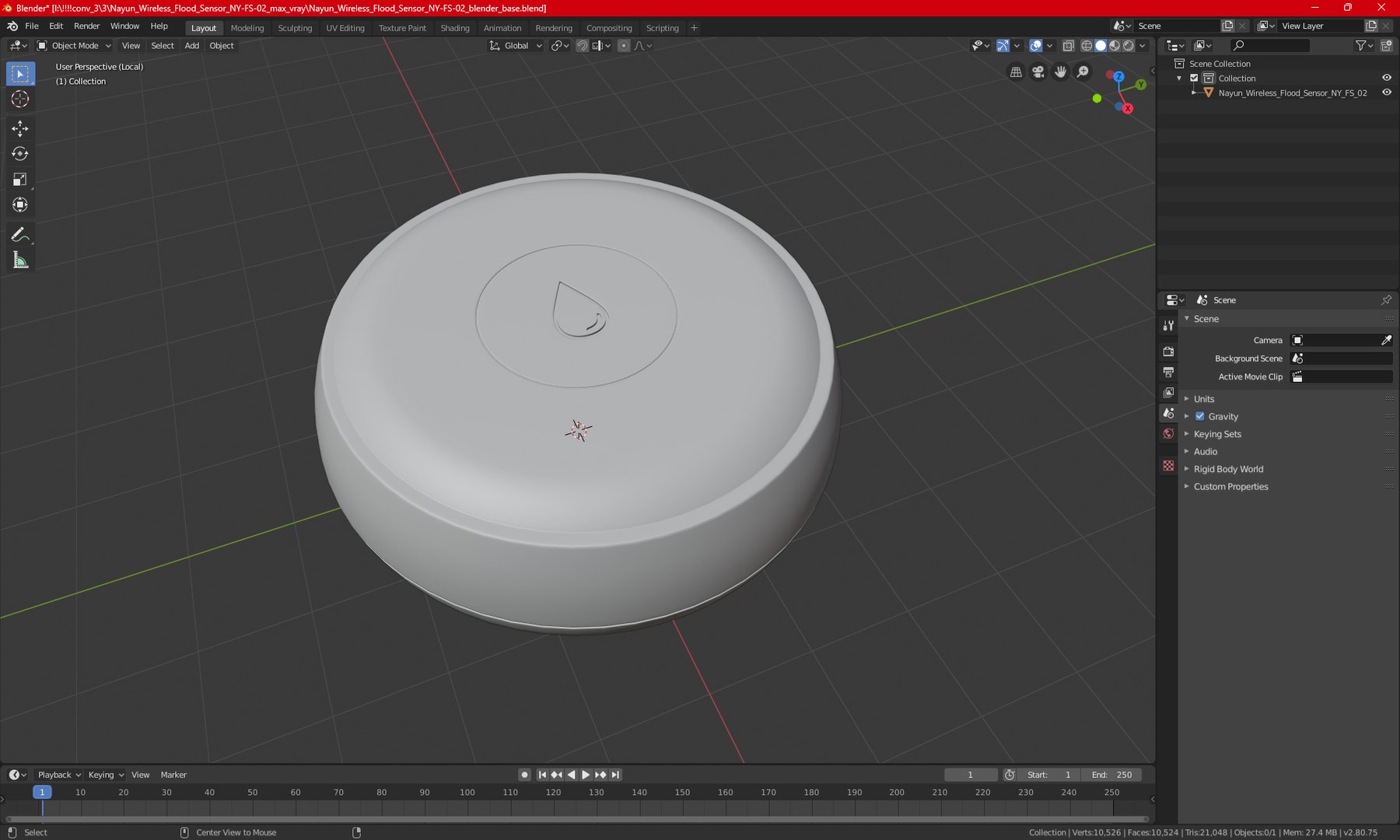The height and width of the screenshot is (840, 1400).
Task: Exclude Collection from view layer checkbox
Action: 1194,78
